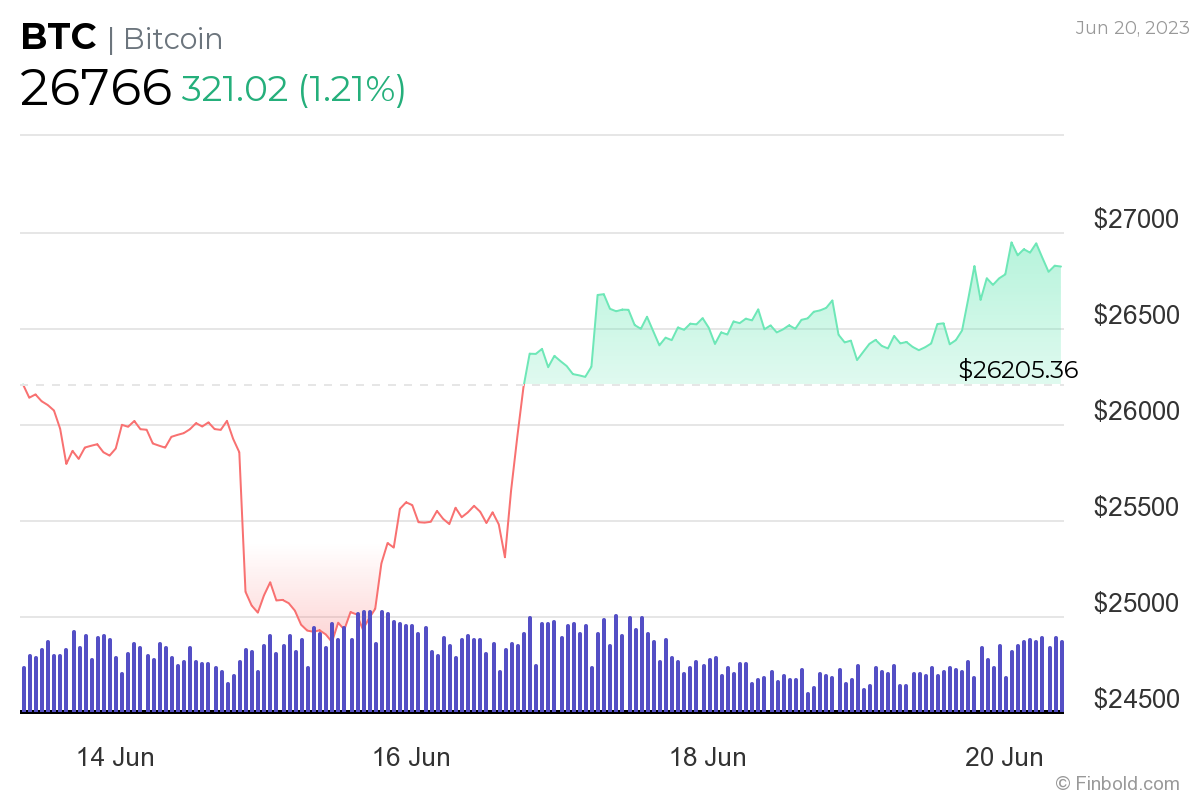Click the first purple volume bar
The image size is (1200, 800).
[x=24, y=689]
